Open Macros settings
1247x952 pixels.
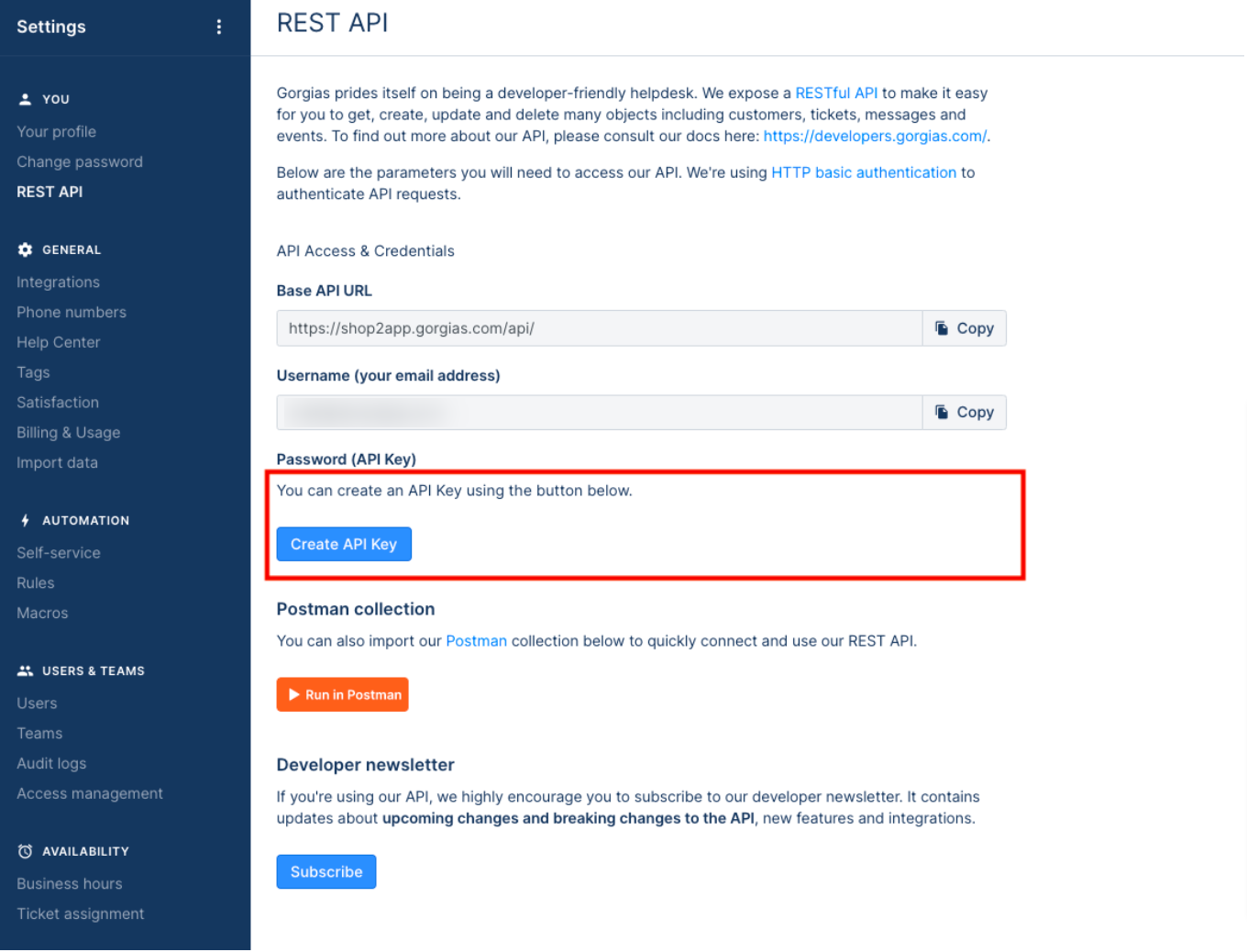[42, 613]
